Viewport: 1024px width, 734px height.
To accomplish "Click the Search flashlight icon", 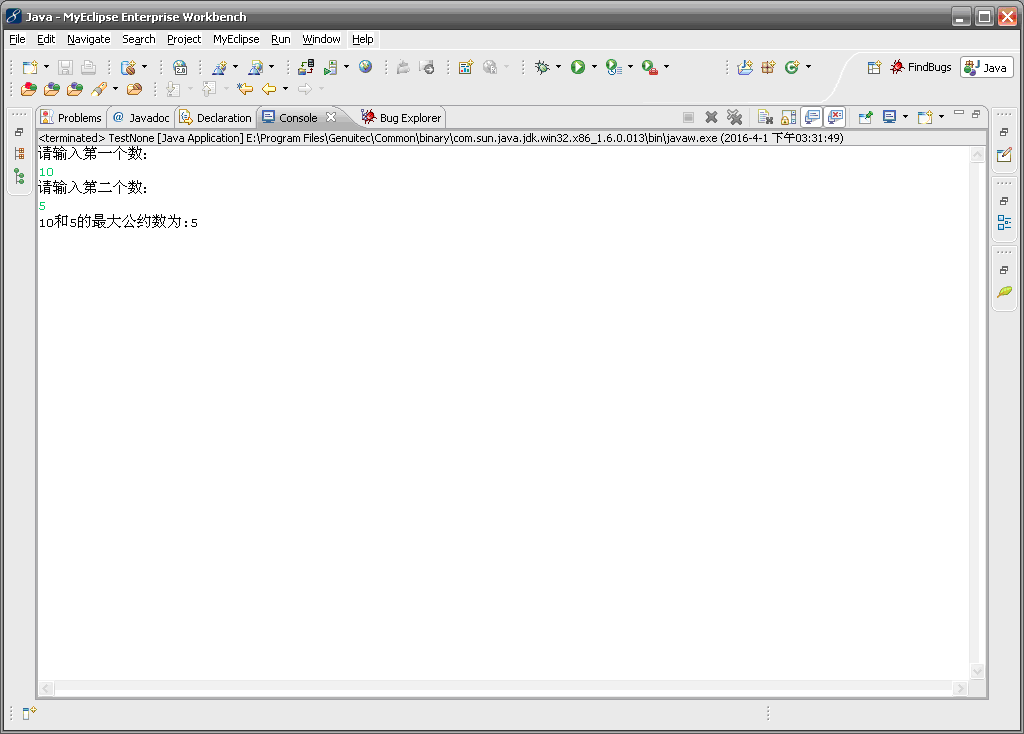I will pos(99,89).
